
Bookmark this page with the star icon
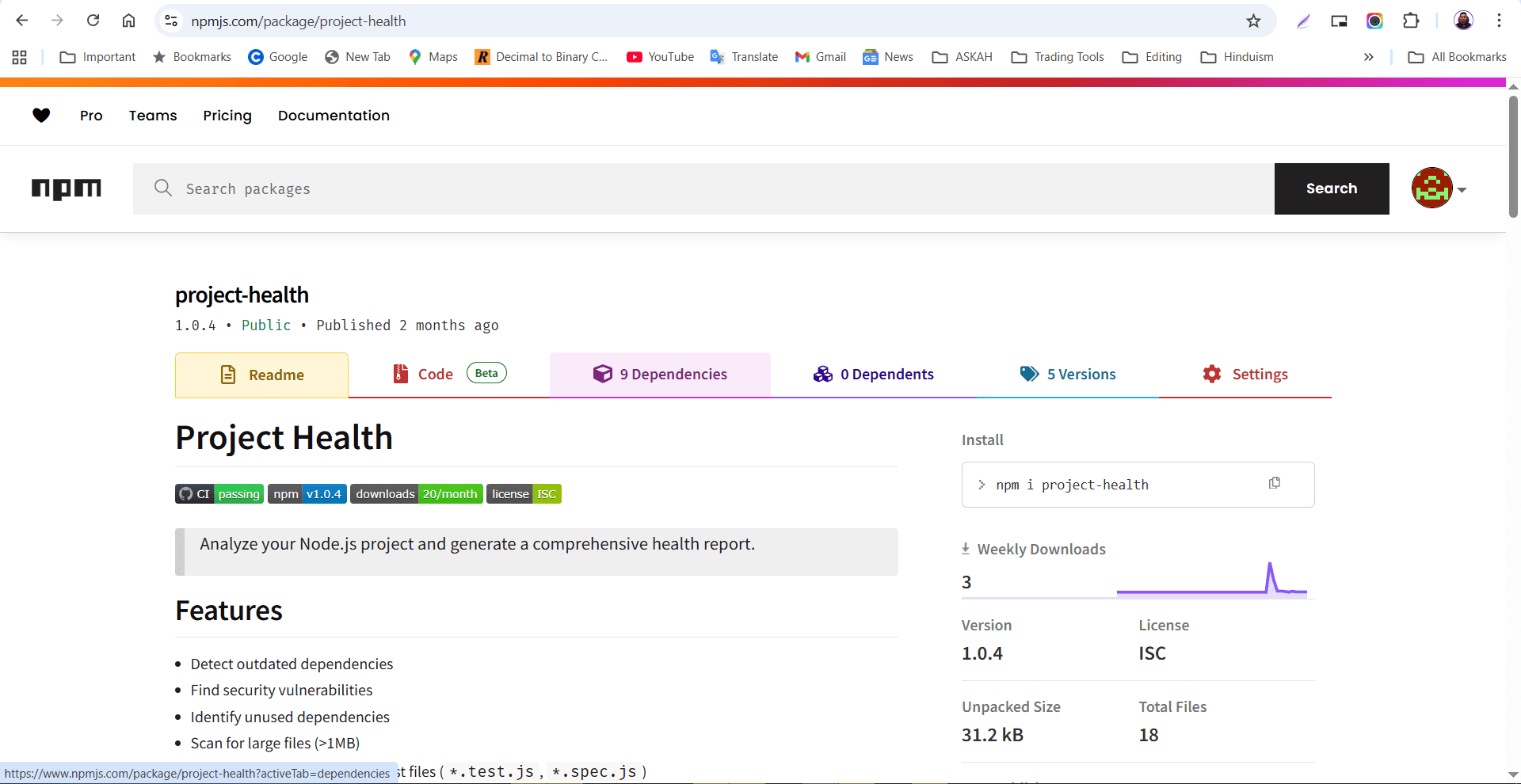click(1253, 21)
